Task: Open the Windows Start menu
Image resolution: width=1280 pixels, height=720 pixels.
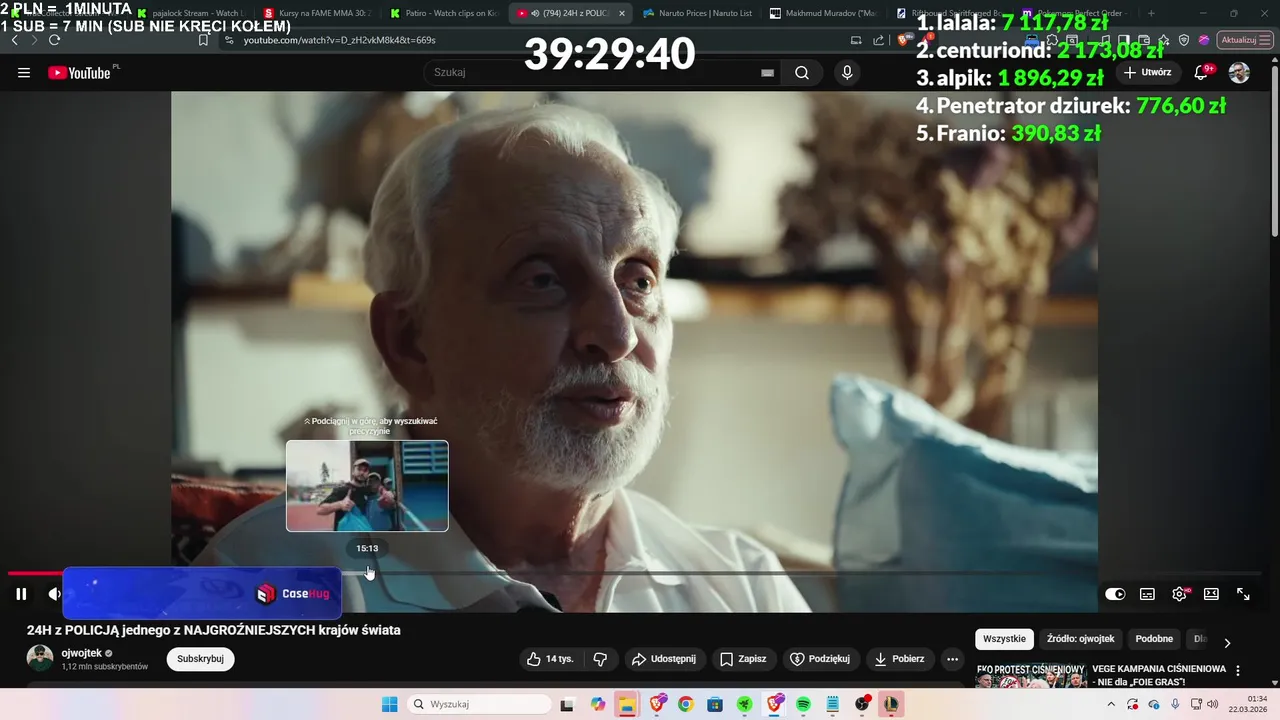Action: [x=389, y=704]
